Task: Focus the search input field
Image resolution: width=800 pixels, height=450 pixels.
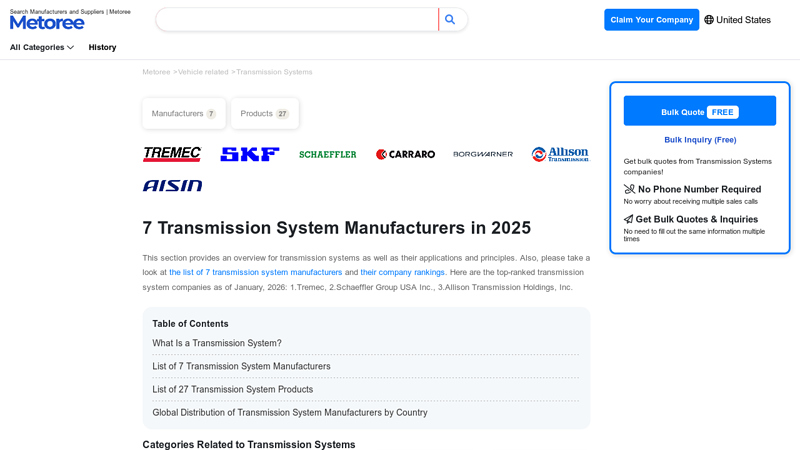Action: pos(297,19)
